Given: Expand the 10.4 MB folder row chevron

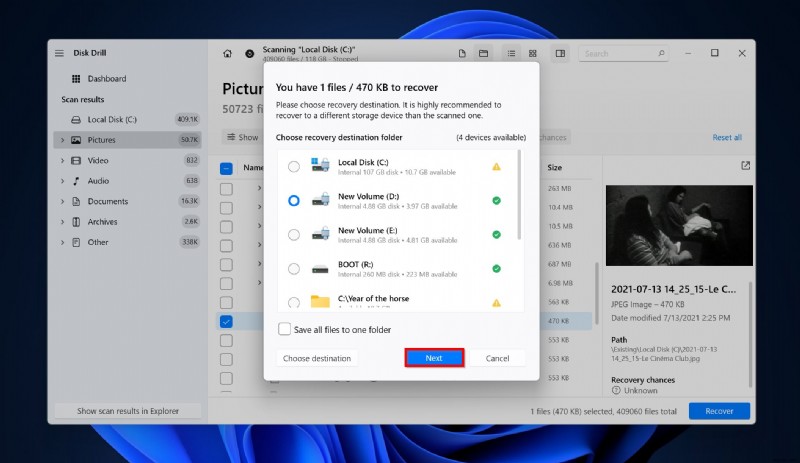Looking at the screenshot, I should [x=259, y=207].
